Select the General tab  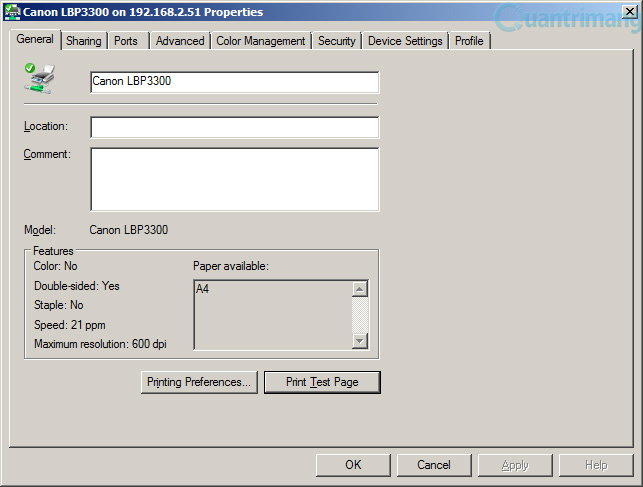tap(35, 39)
